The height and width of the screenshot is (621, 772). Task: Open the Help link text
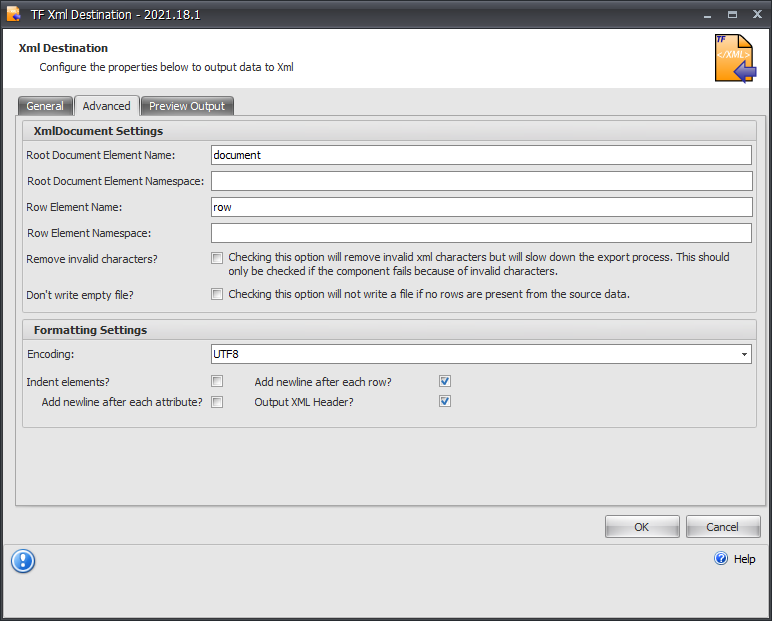click(744, 559)
